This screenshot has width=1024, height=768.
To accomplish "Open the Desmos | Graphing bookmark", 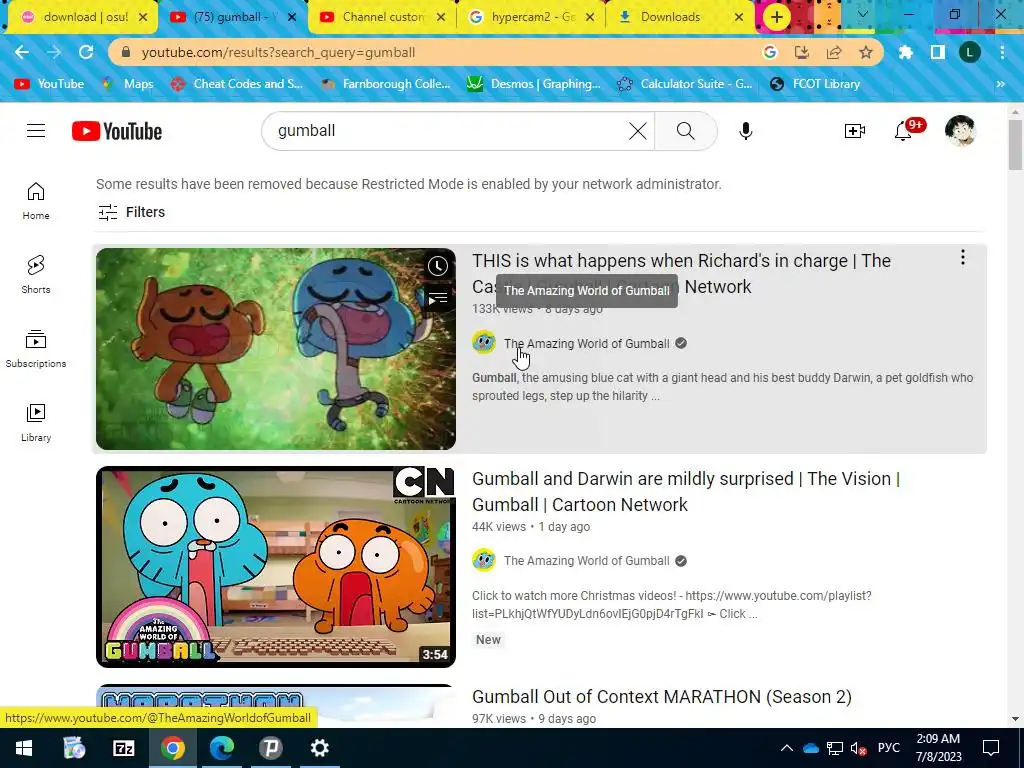I will click(x=534, y=84).
